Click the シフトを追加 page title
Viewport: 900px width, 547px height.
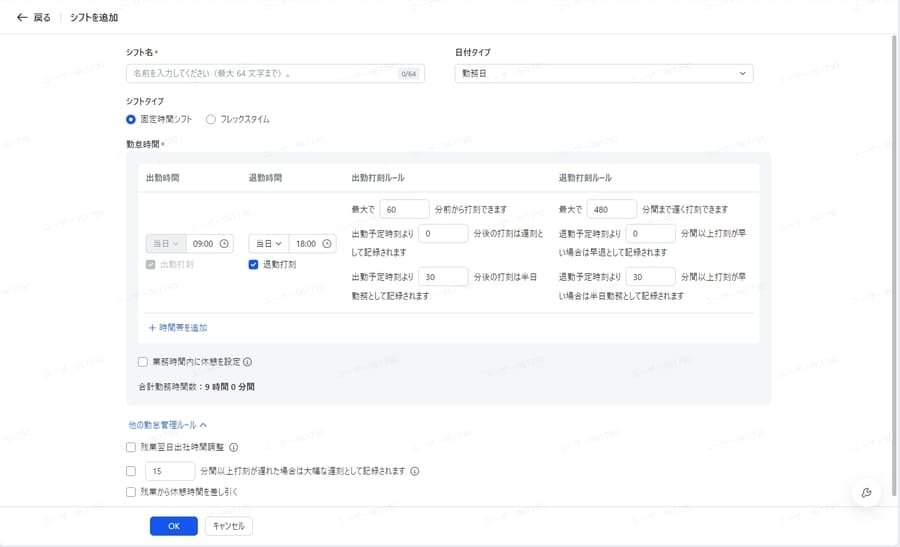tap(94, 17)
